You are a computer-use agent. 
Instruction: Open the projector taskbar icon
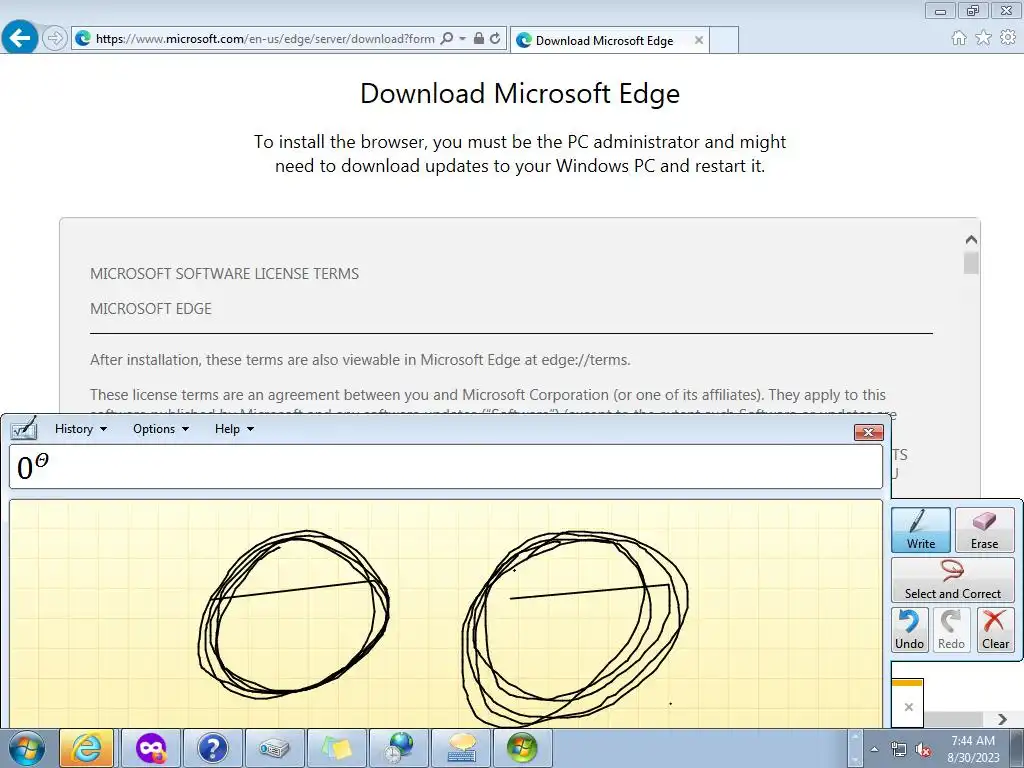[x=274, y=748]
